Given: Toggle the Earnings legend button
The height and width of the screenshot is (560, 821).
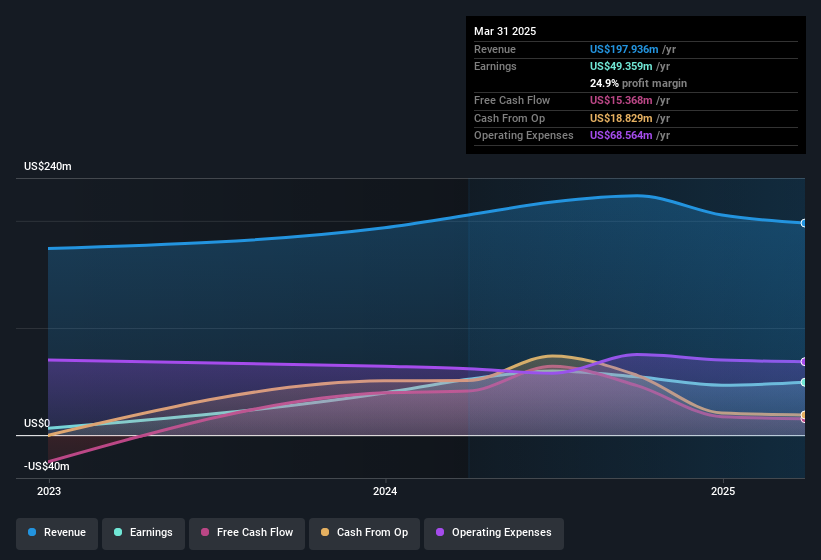Looking at the screenshot, I should click(x=143, y=533).
